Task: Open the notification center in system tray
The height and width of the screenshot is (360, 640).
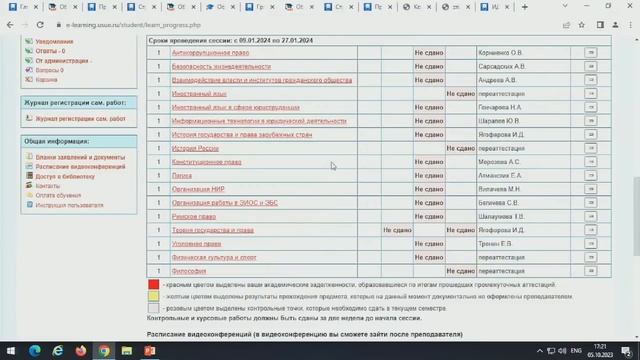Action: click(x=626, y=351)
